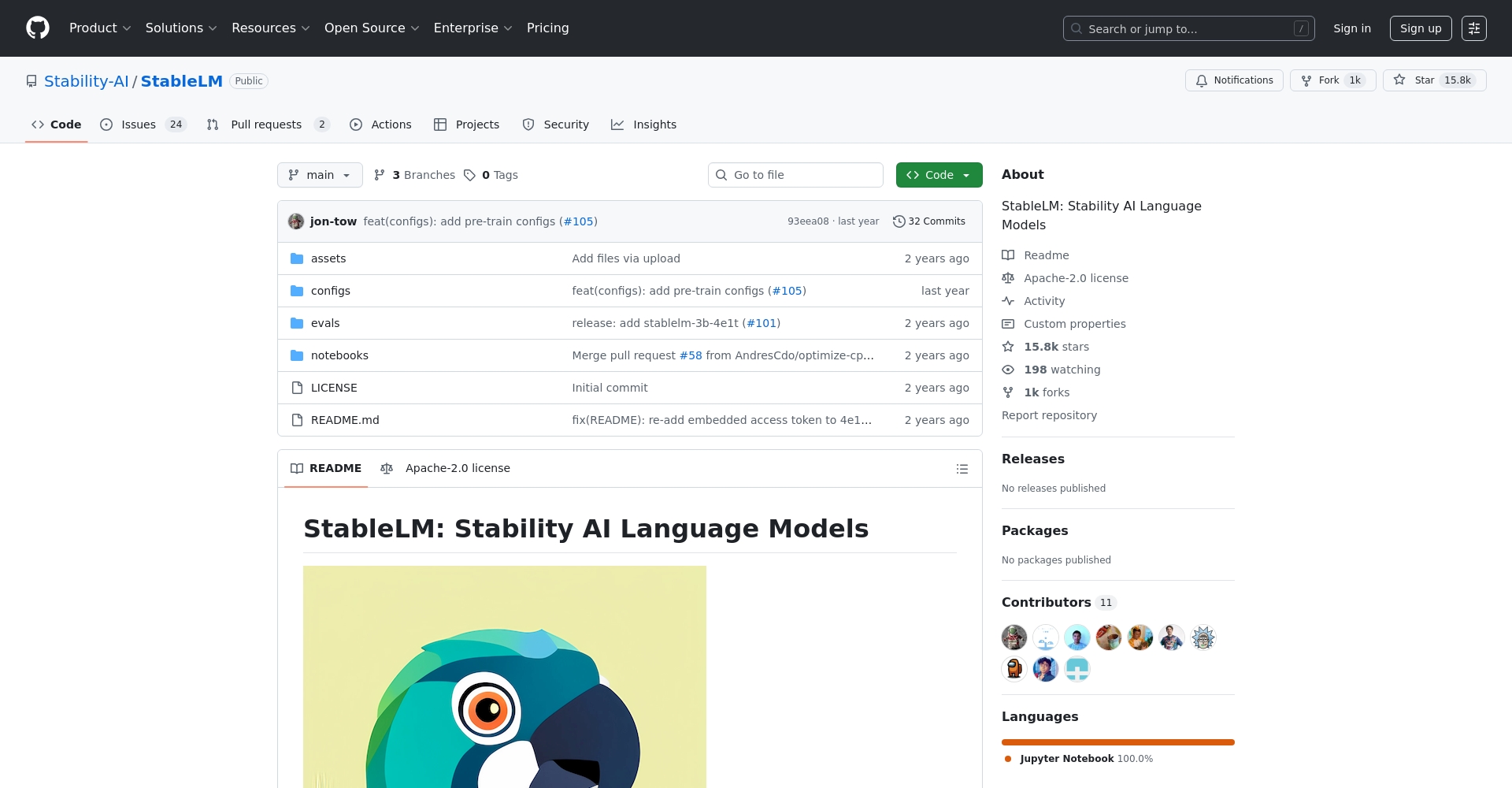Click the fork icon next to 1k forks
Screen dimensions: 1512x788
click(1008, 392)
